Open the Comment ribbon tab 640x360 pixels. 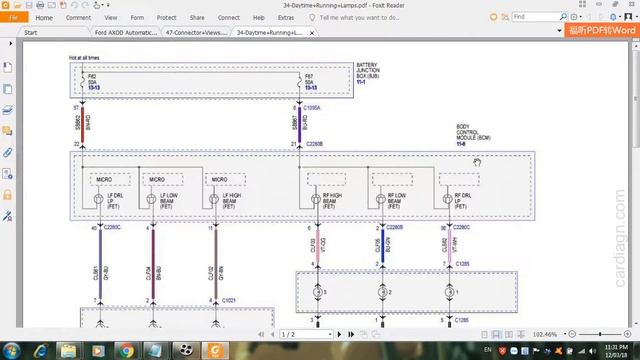78,18
